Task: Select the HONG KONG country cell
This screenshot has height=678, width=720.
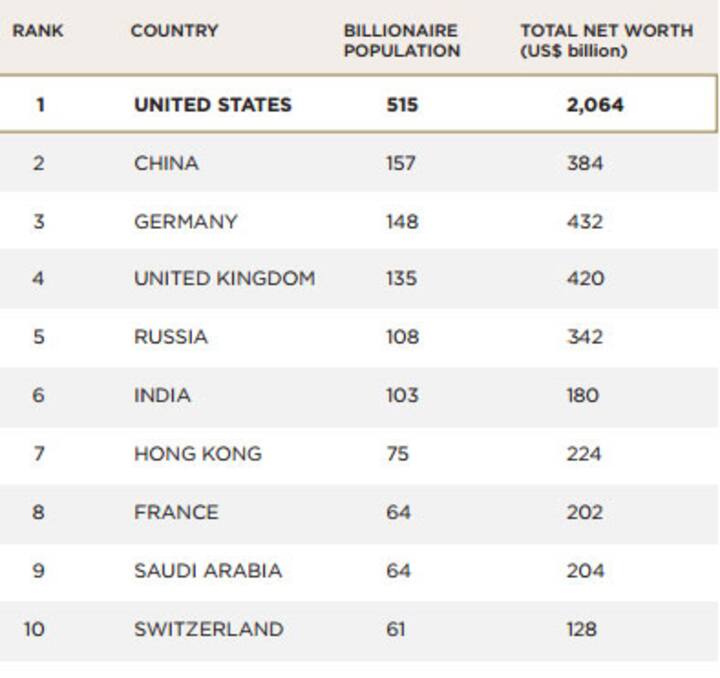Action: point(198,454)
